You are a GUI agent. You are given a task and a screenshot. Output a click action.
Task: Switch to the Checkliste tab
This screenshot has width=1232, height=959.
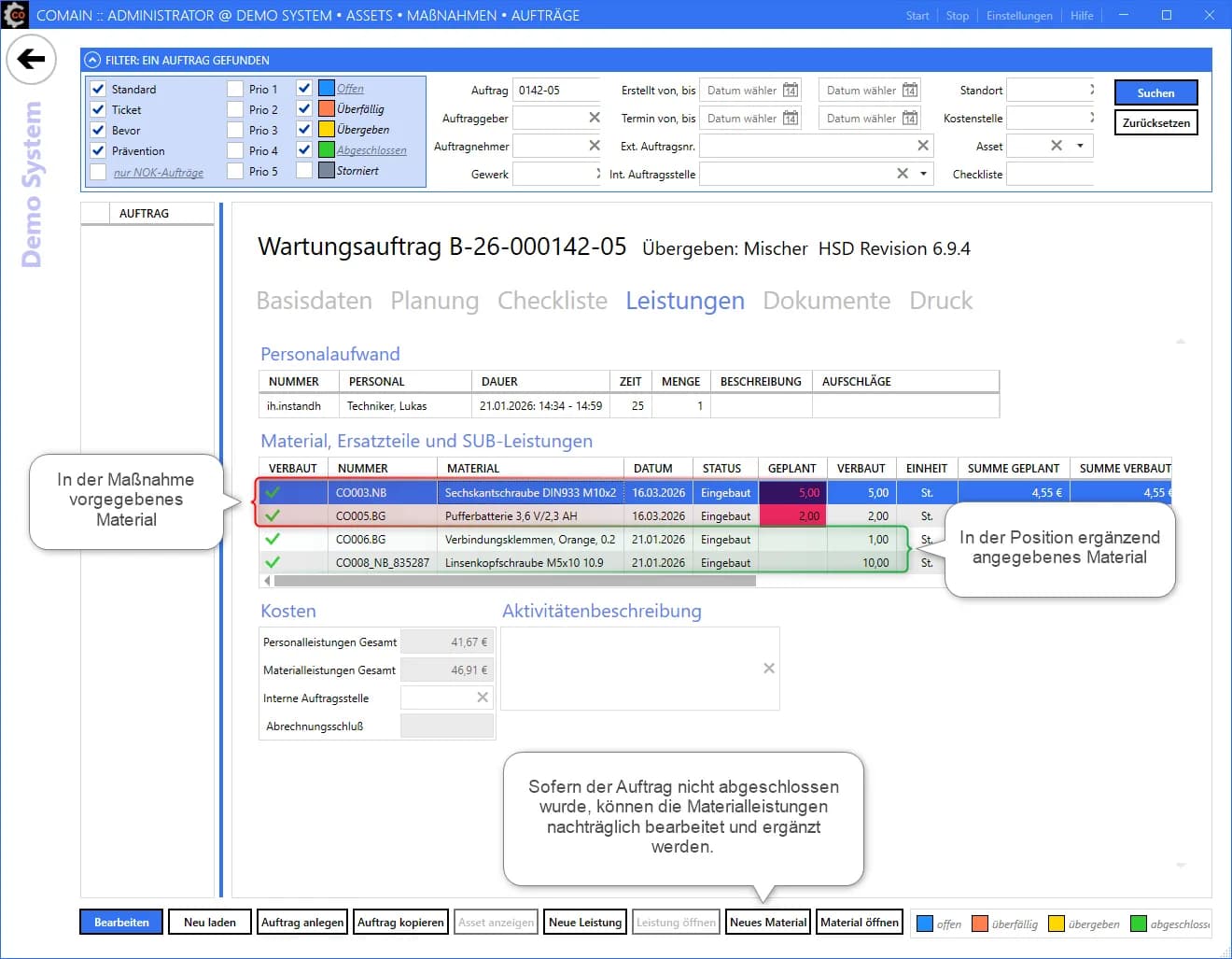coord(552,301)
